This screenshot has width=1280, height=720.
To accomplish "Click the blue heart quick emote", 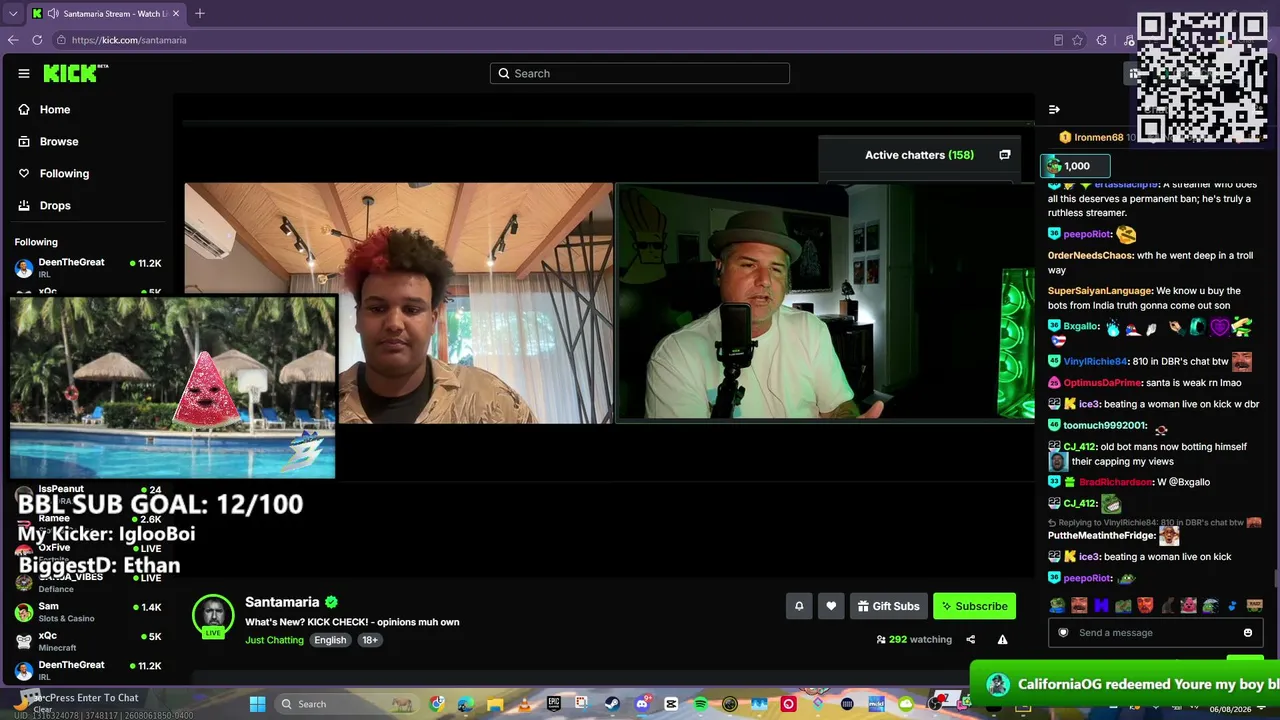I will pos(1232,605).
